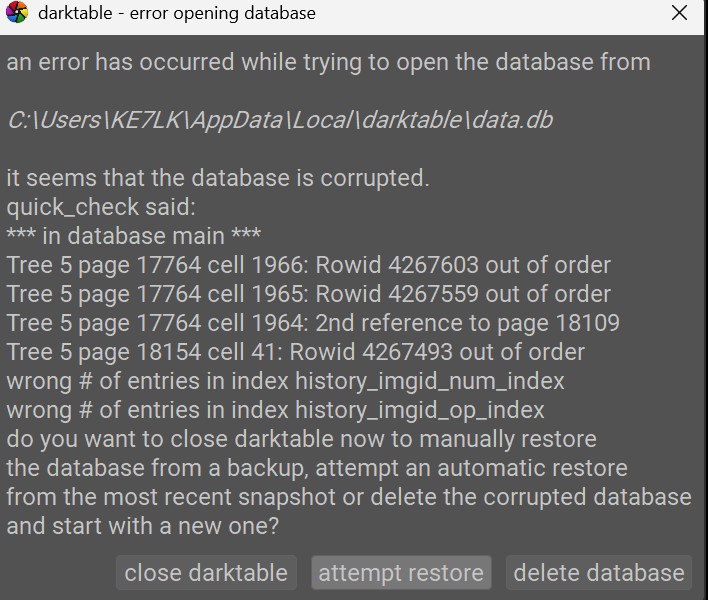The height and width of the screenshot is (600, 708).
Task: Close the error dialog with X
Action: click(679, 13)
